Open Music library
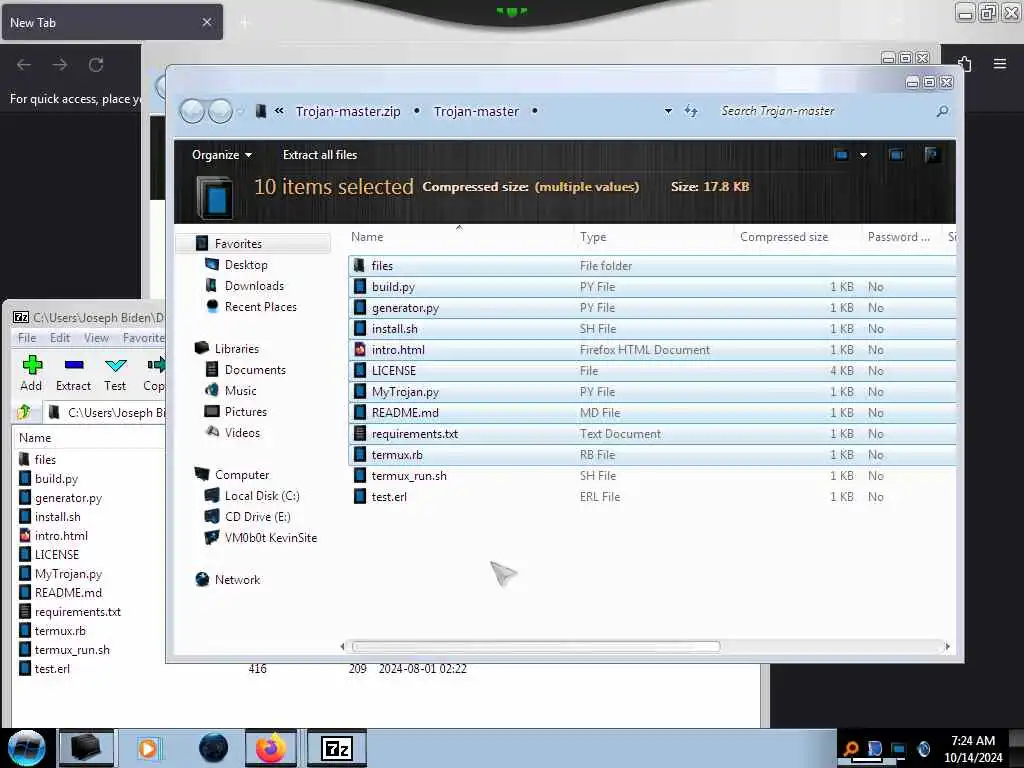This screenshot has height=768, width=1024. coord(240,391)
